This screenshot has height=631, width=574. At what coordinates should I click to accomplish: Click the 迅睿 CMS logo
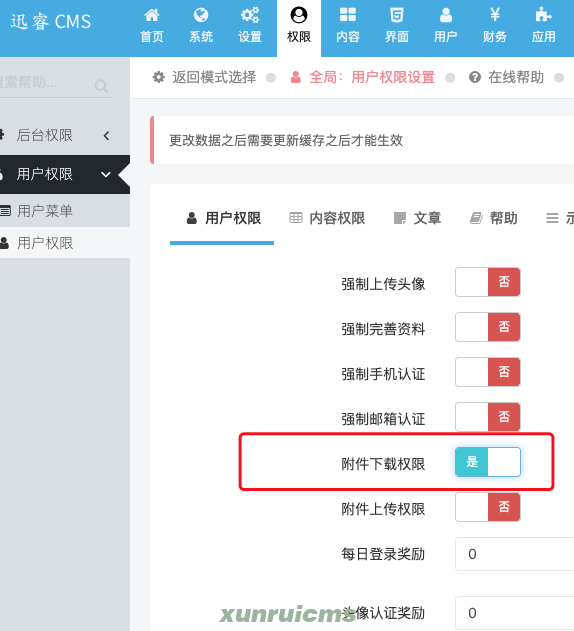[51, 21]
